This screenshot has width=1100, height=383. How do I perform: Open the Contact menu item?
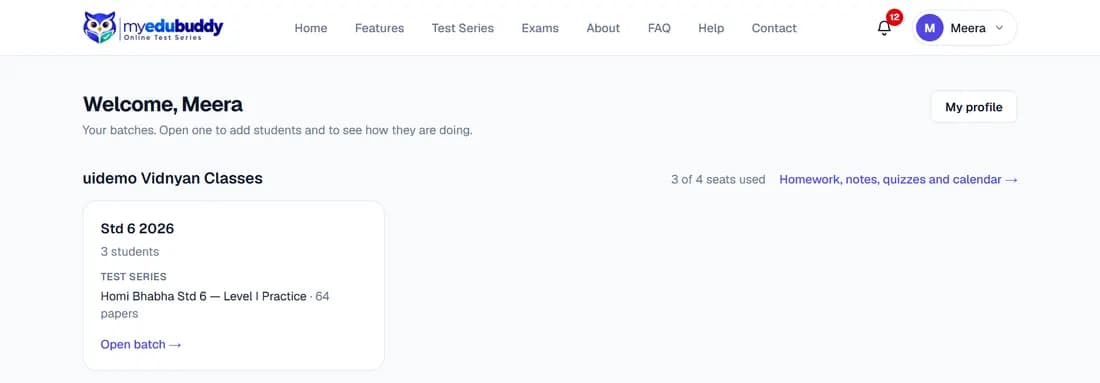[774, 28]
